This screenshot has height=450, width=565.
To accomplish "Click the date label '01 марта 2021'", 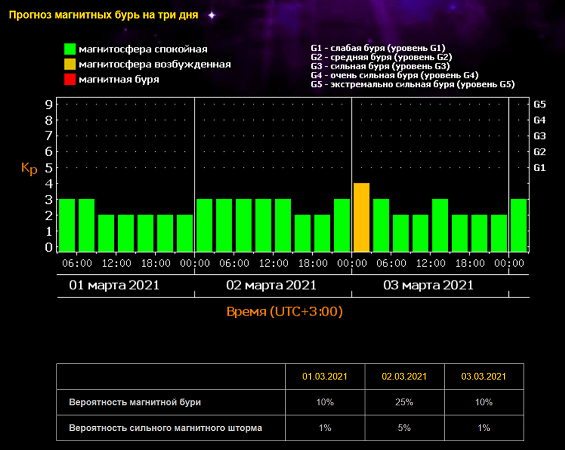I will pos(114,285).
